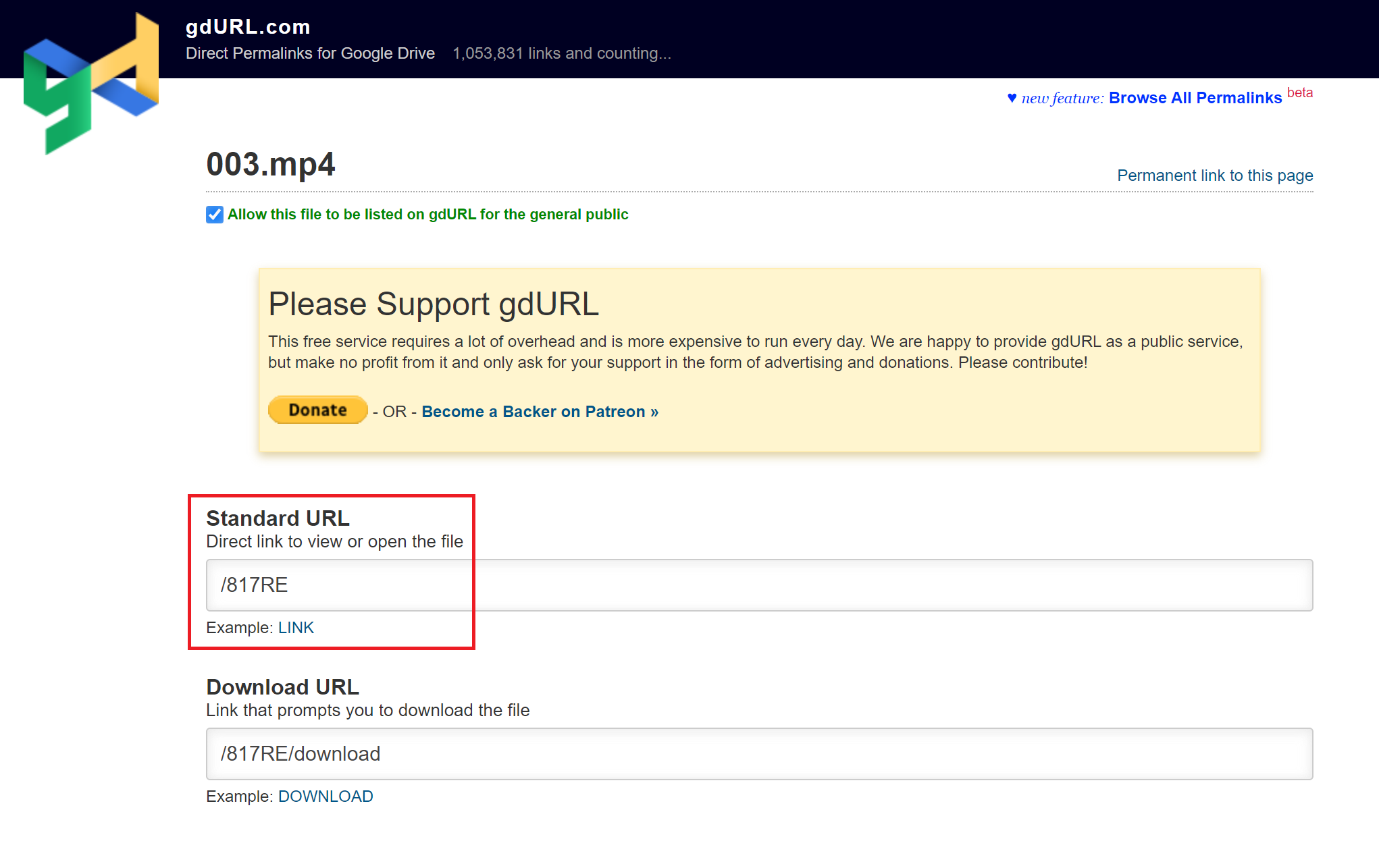Click the 'new feature:' italic text

(1062, 99)
